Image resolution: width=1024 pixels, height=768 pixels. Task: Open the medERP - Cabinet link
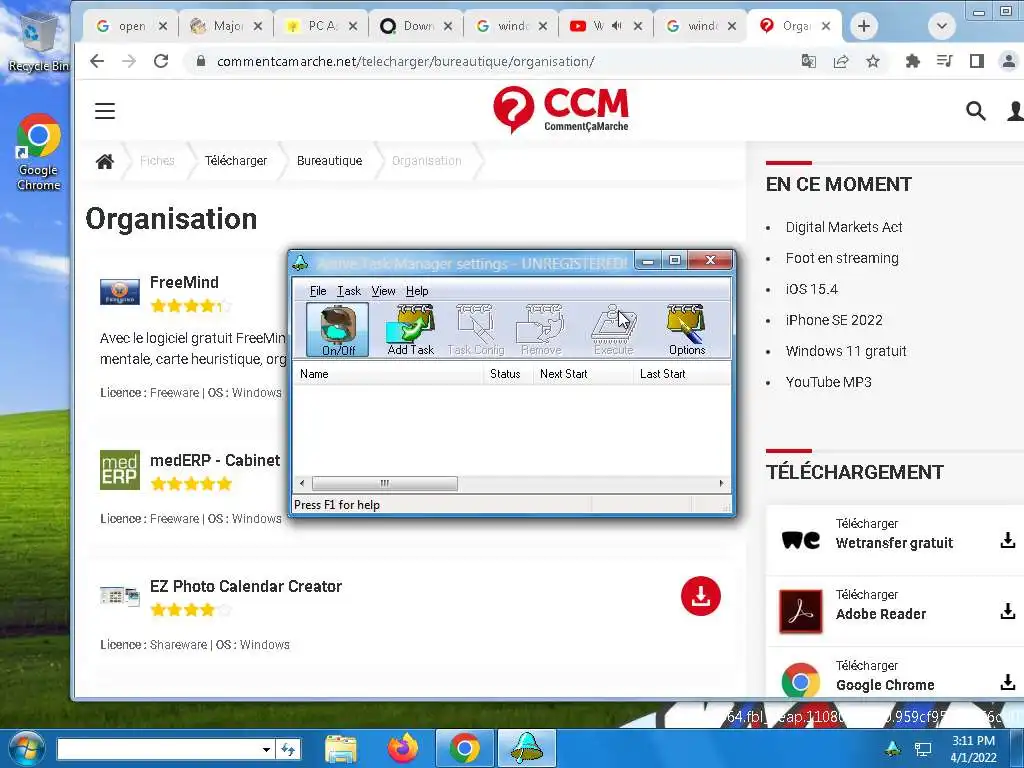pos(215,460)
